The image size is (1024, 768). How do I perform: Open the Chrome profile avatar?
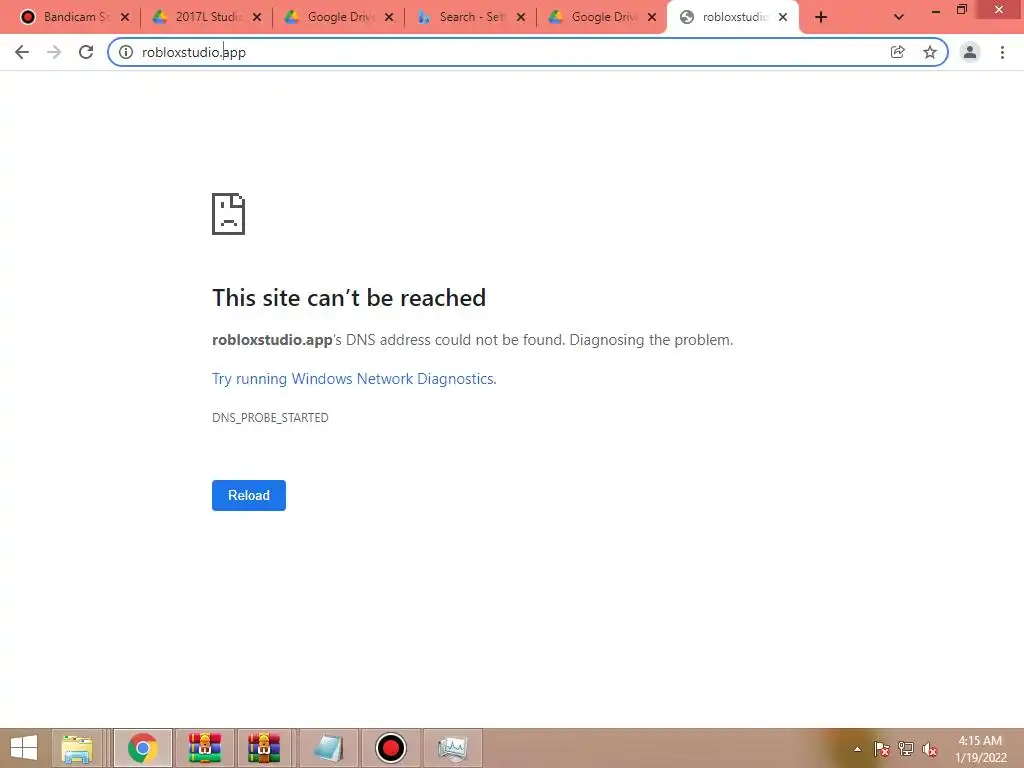pos(970,52)
